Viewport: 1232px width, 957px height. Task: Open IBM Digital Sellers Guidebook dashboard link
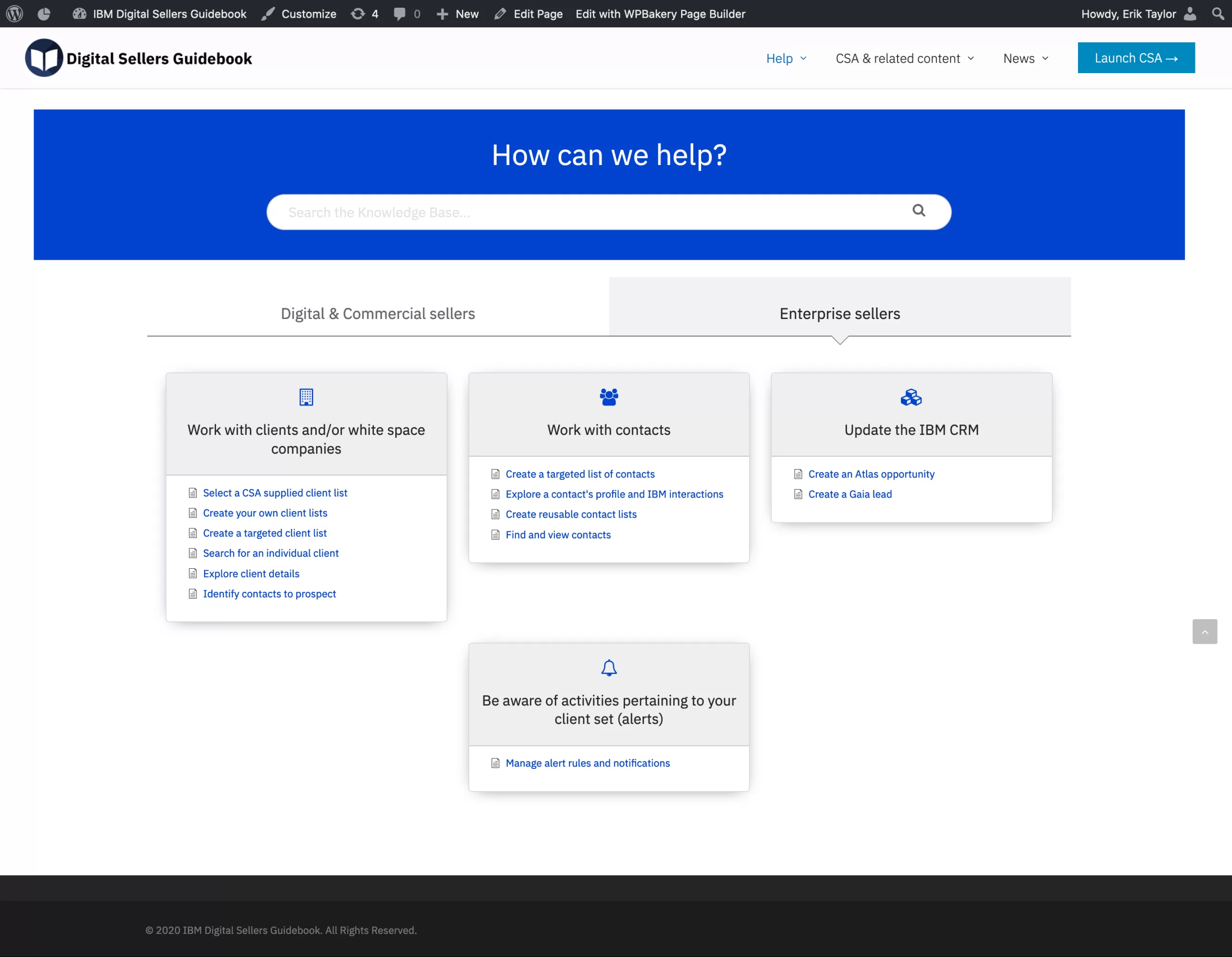pyautogui.click(x=160, y=13)
